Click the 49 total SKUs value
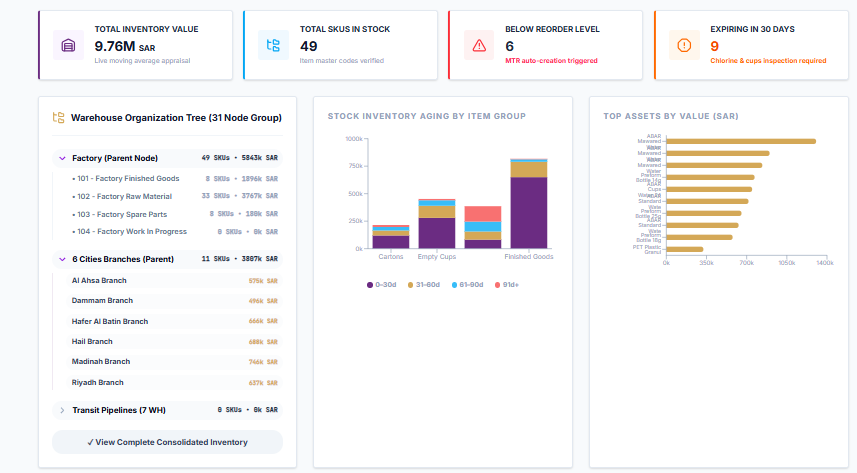 point(308,46)
